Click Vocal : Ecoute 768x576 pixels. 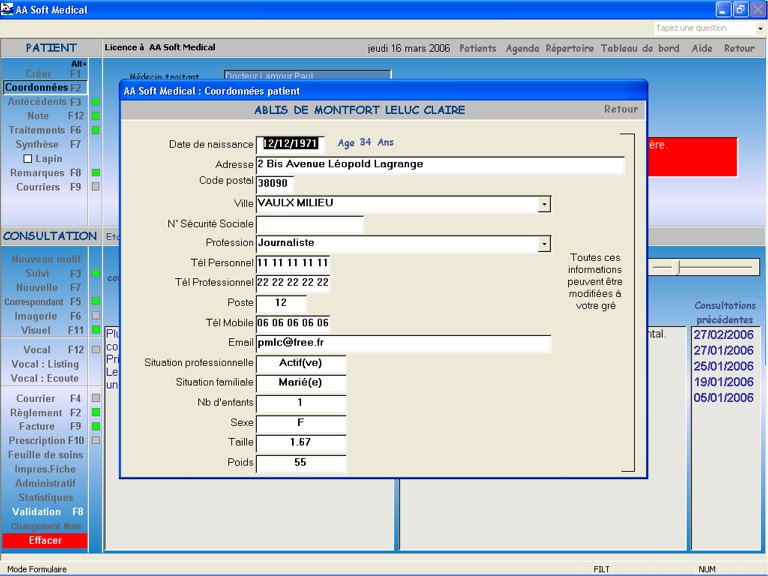click(x=45, y=378)
